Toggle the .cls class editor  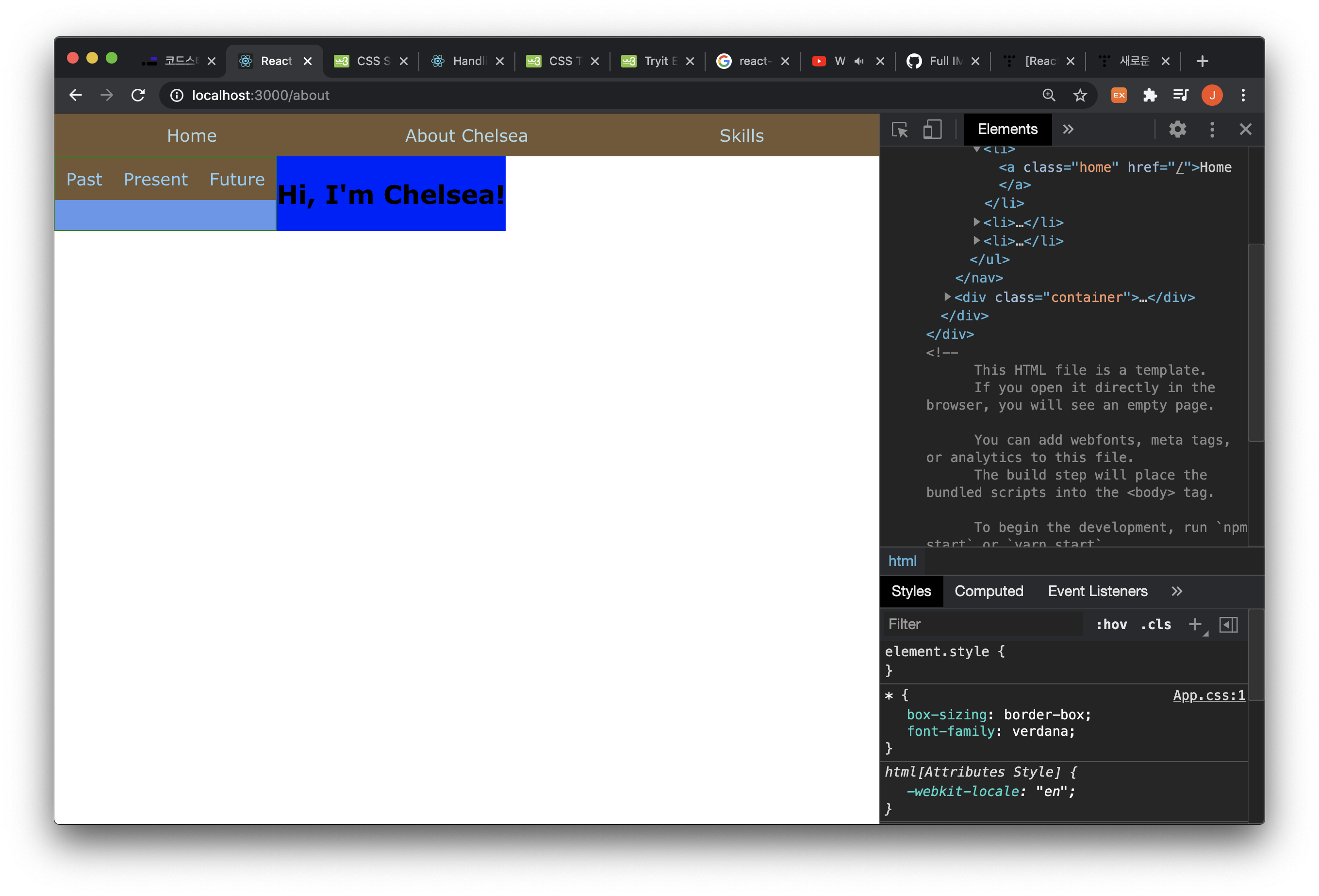point(1155,625)
